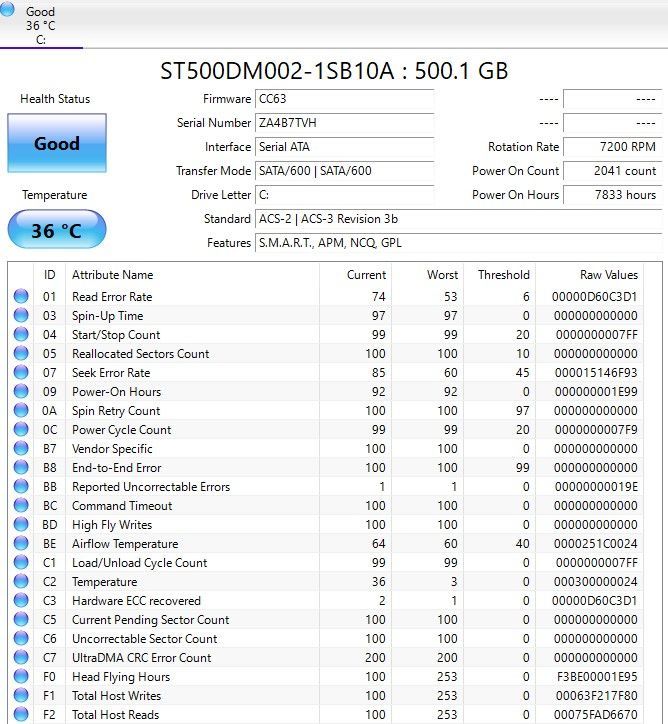Click the status orb for Command Timeout
This screenshot has width=668, height=724.
click(21, 505)
